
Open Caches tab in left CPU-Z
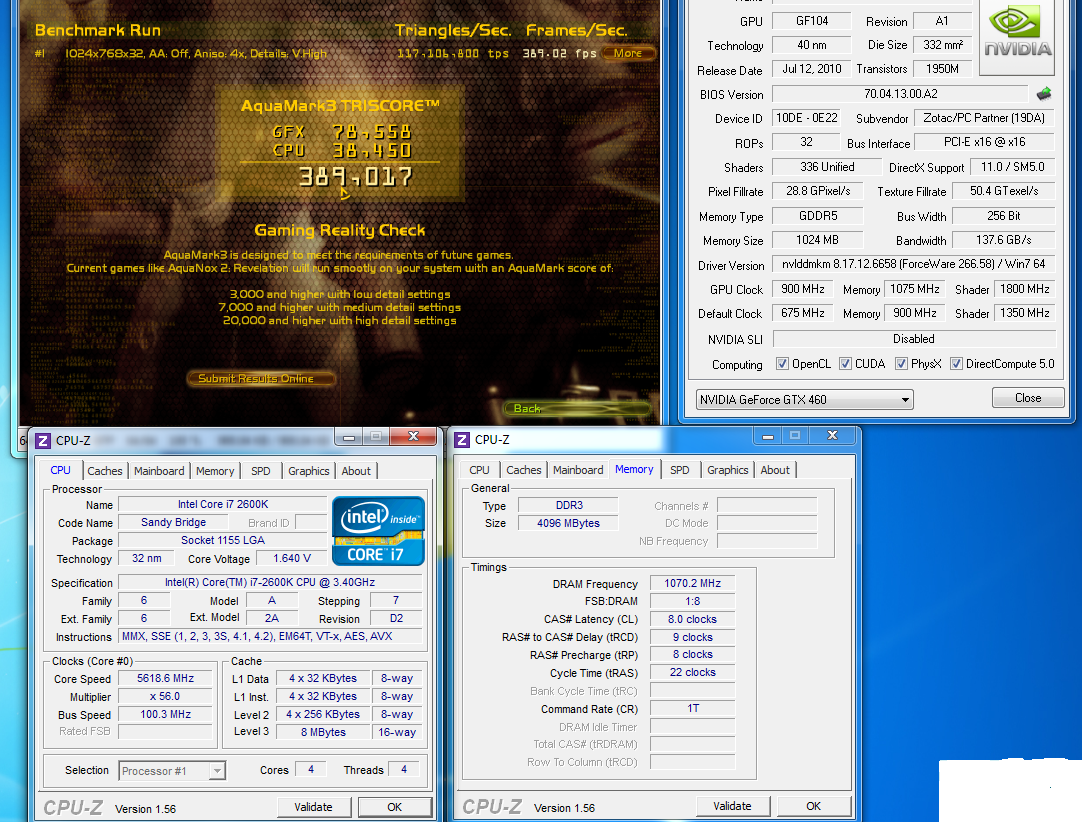105,471
